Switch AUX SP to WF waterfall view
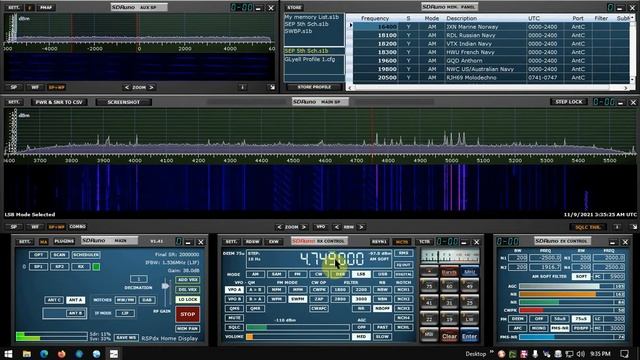The height and width of the screenshot is (360, 640). (35, 87)
